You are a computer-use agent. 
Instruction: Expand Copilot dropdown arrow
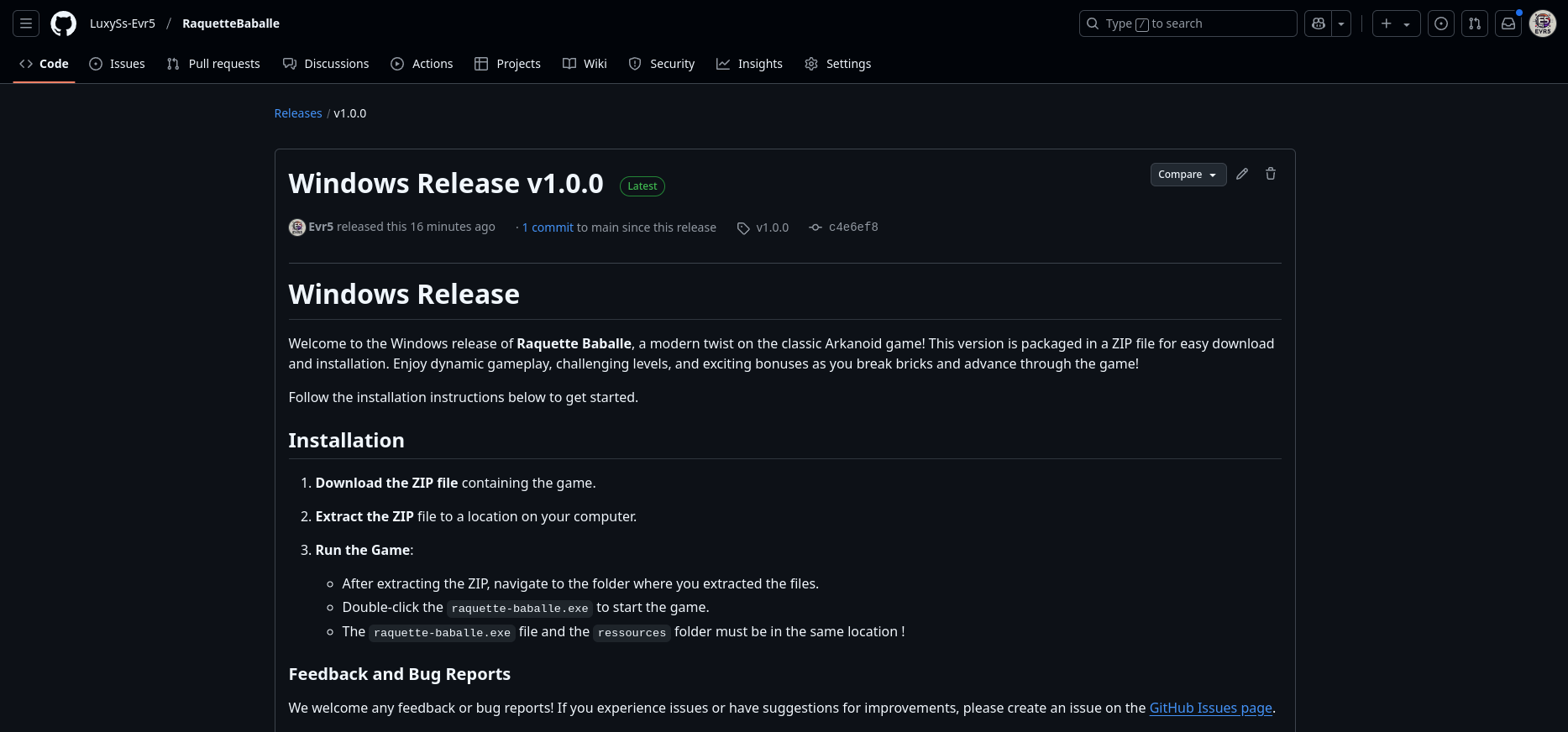pos(1341,24)
